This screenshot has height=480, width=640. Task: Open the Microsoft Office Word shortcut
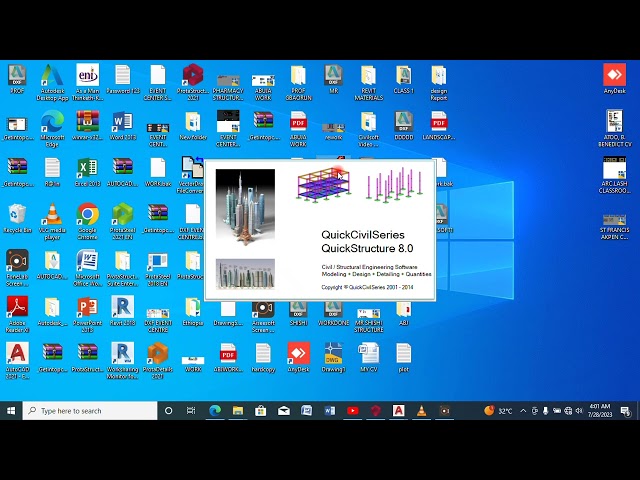(87, 268)
